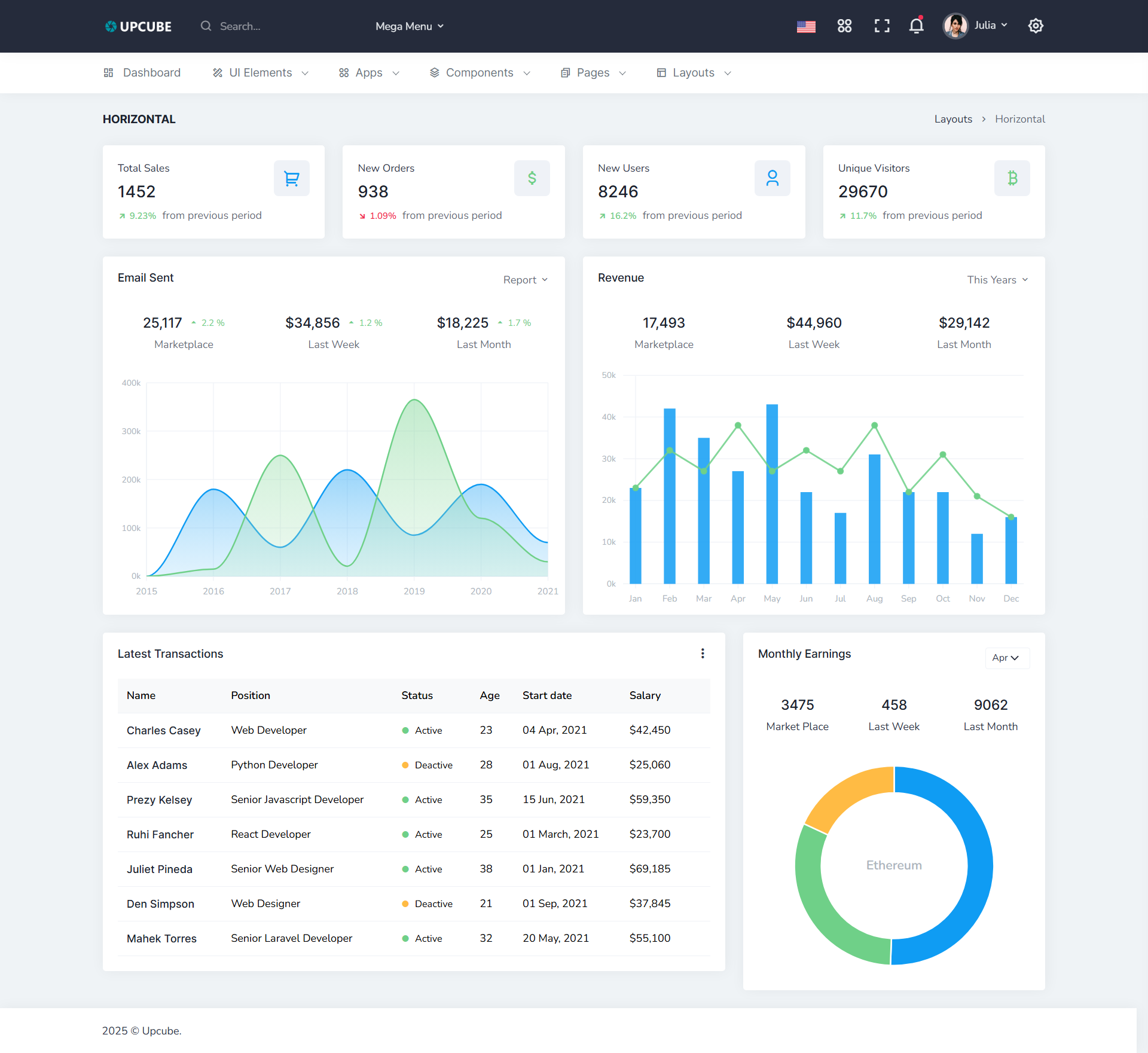The image size is (1148, 1053).
Task: Open the search field magnifier icon
Action: tap(206, 26)
